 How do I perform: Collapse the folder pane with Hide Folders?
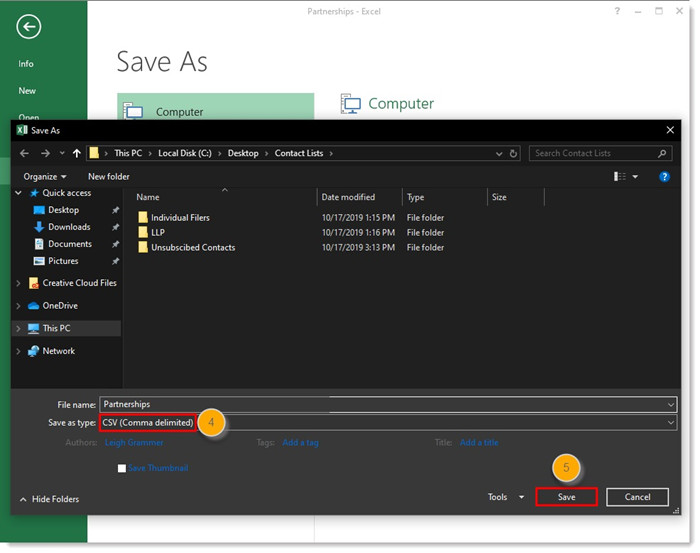(49, 499)
